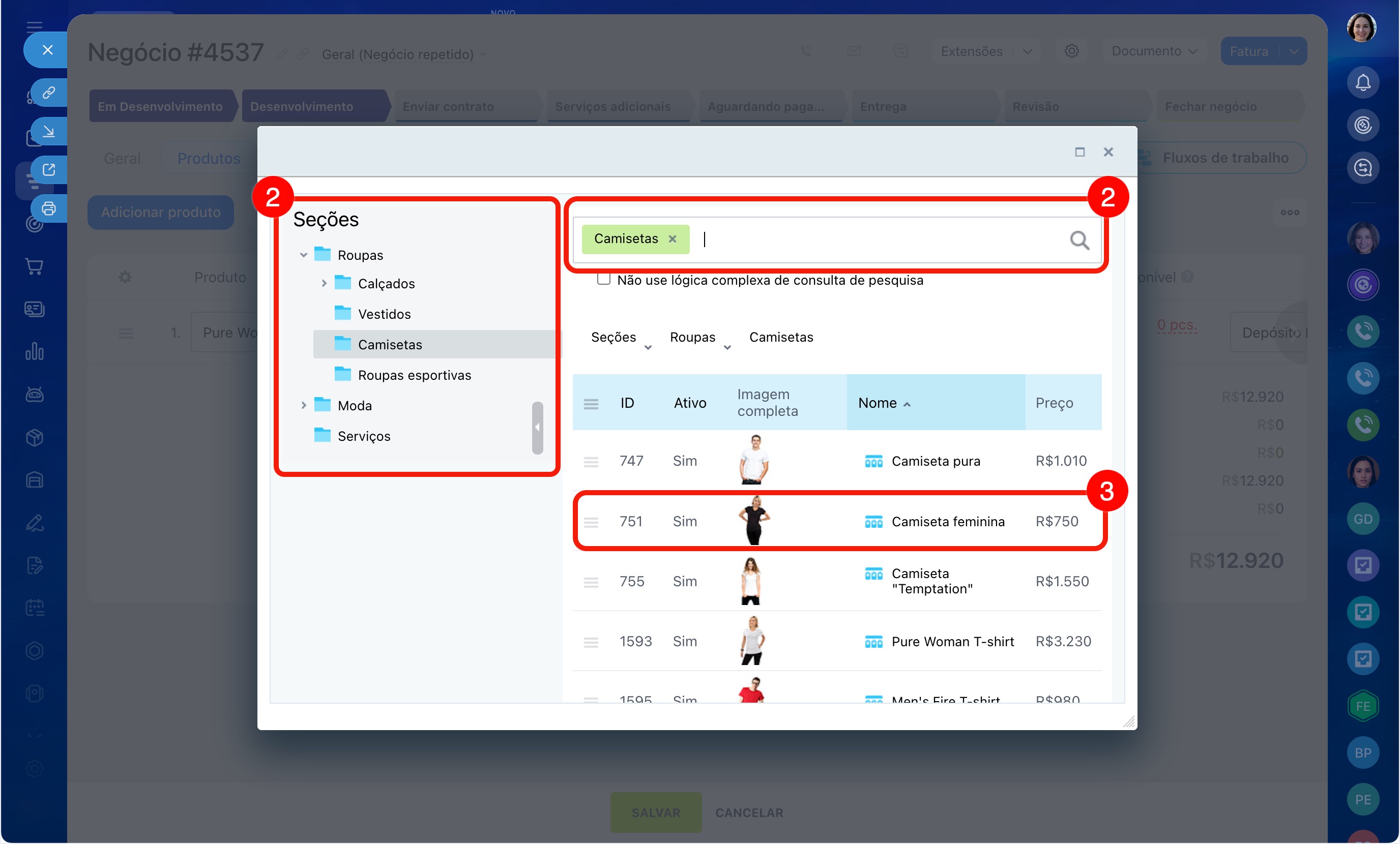The height and width of the screenshot is (844, 1400).
Task: Open the notifications bell icon
Action: 1362,83
